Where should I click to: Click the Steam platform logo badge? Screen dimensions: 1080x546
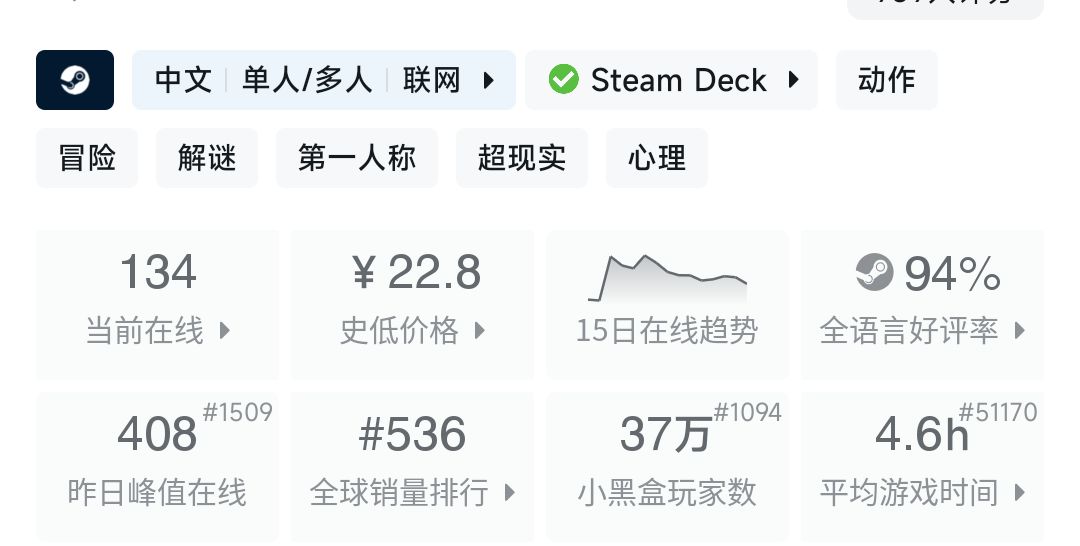pos(75,80)
